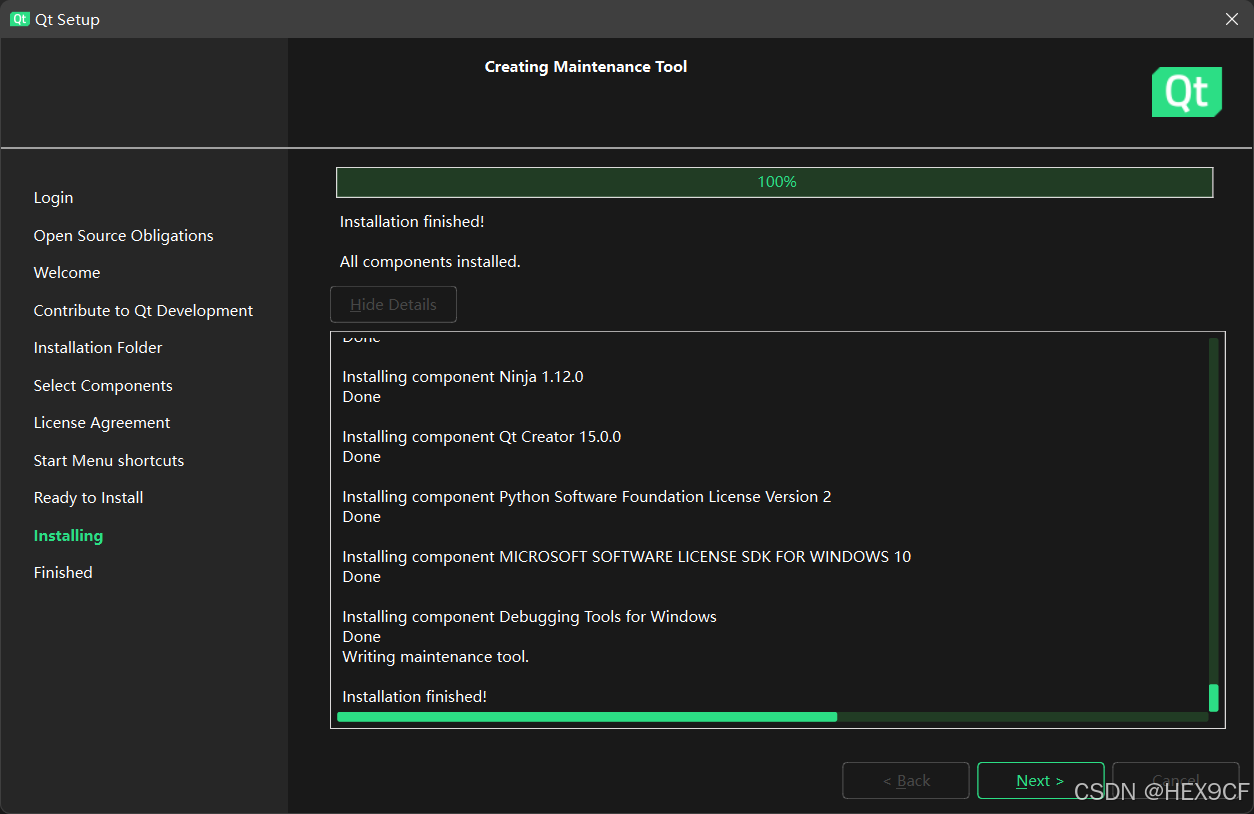This screenshot has width=1254, height=814.
Task: Click 'All components installed.' text
Action: pos(430,262)
